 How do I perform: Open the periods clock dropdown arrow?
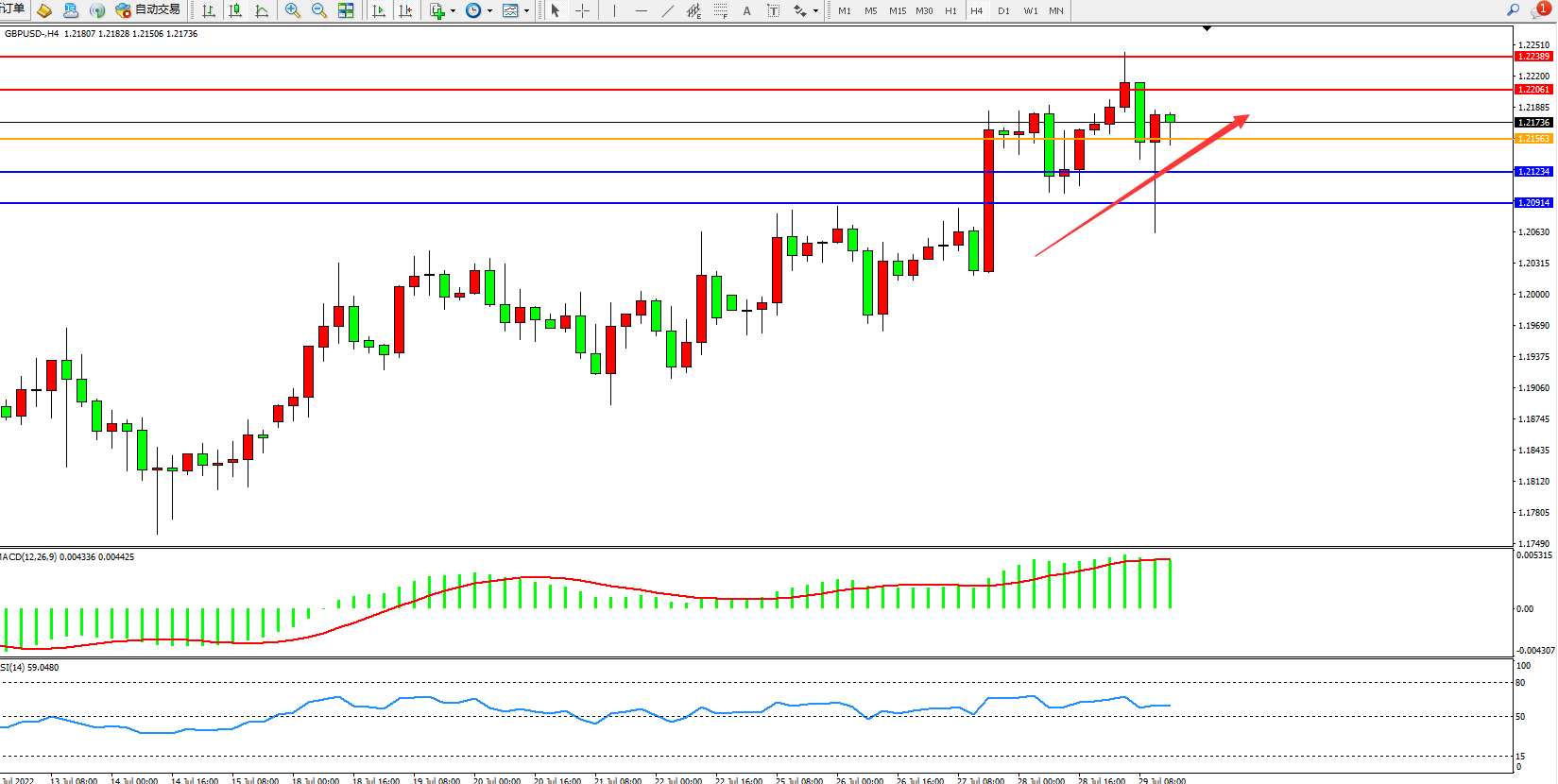pyautogui.click(x=489, y=11)
